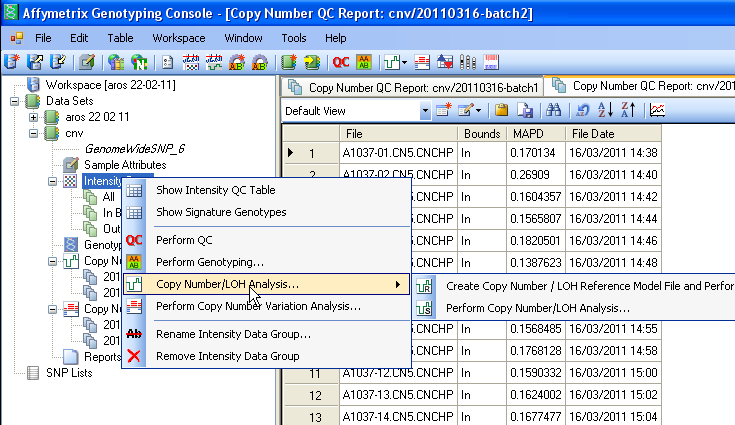Select GenomeWideSNP_6 tree item

click(x=135, y=149)
